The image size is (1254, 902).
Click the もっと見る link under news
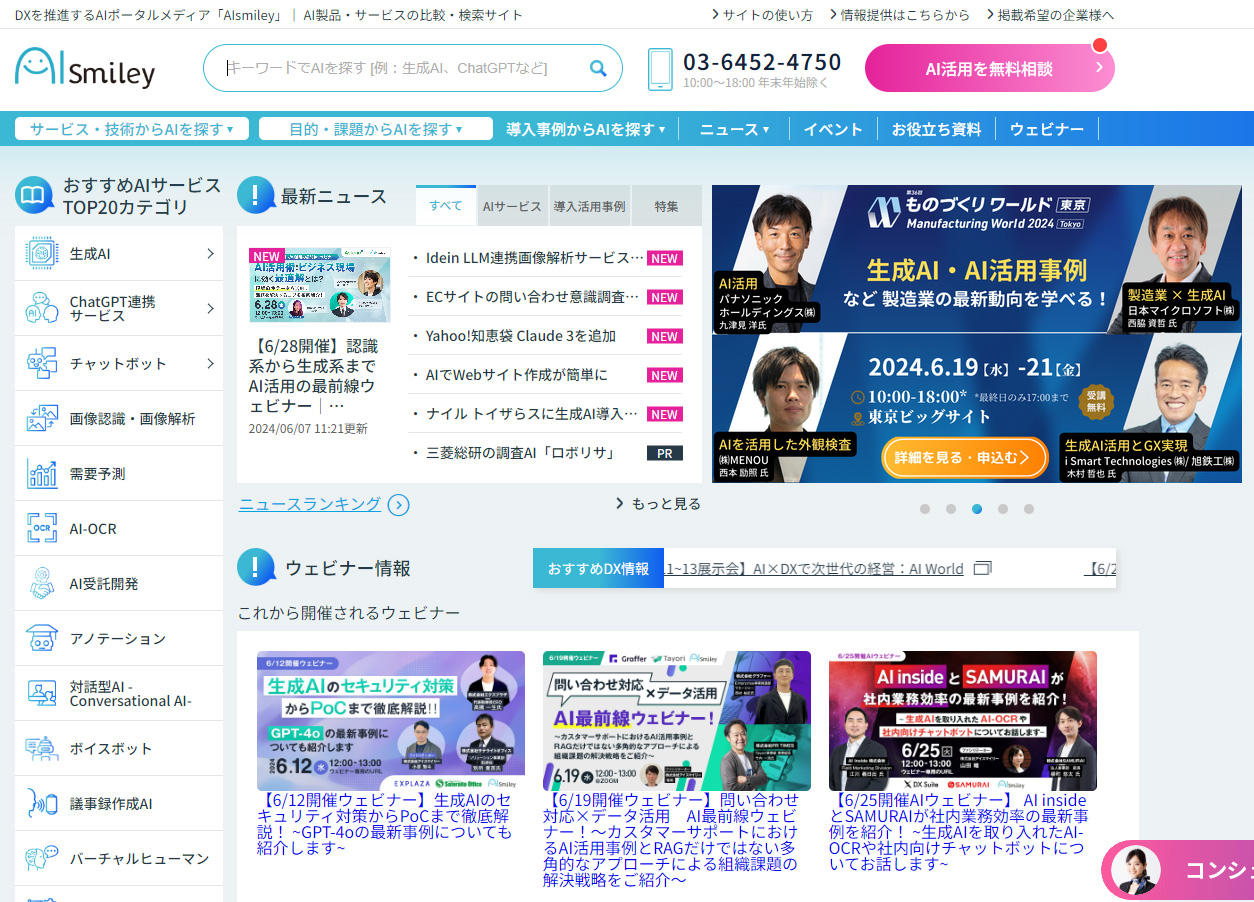659,503
